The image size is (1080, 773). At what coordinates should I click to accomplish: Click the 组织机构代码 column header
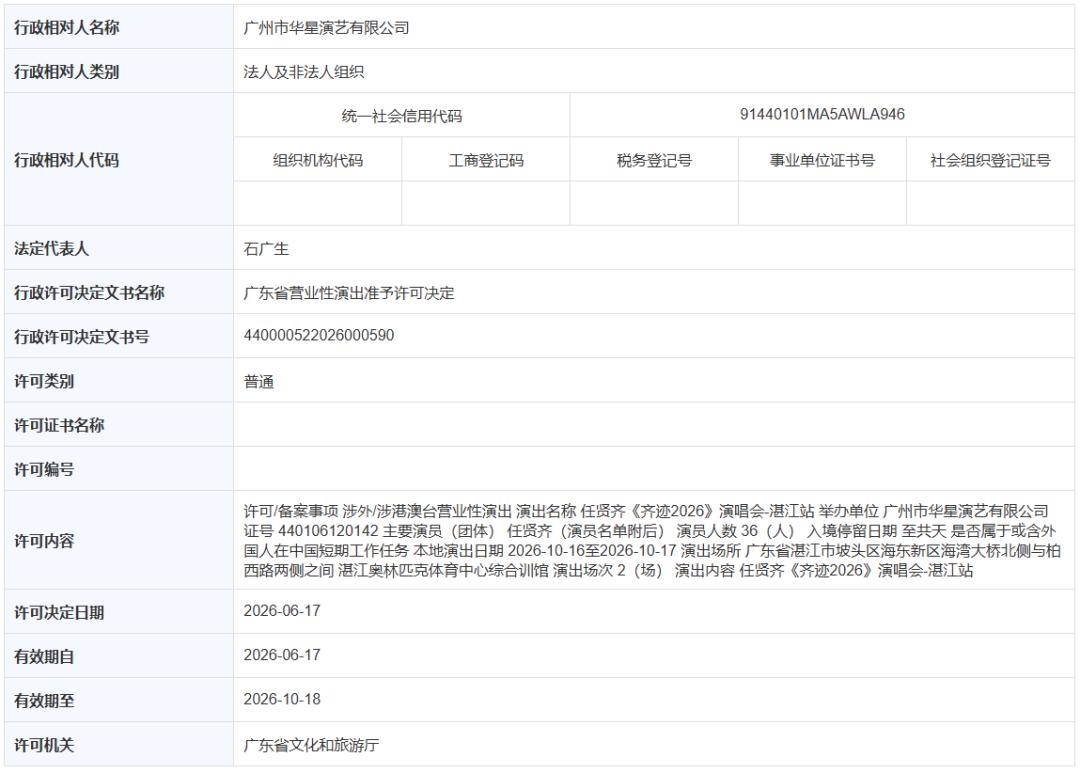point(318,160)
